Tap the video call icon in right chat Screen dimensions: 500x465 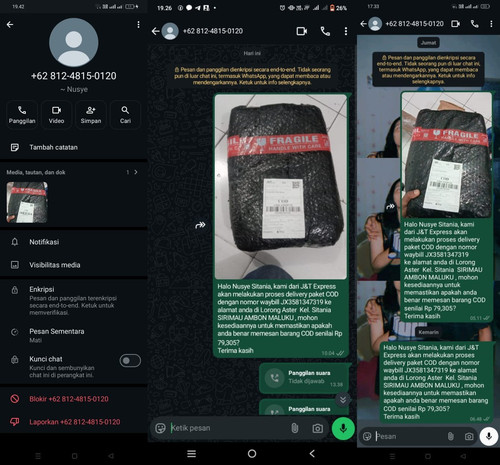(x=455, y=24)
